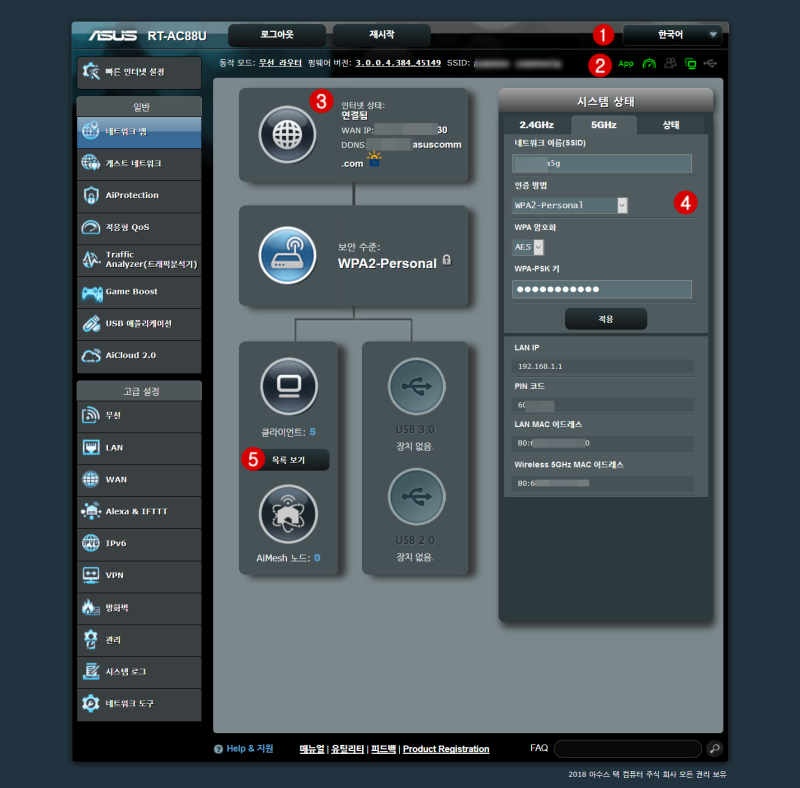Open IPv6 settings in sidebar
The width and height of the screenshot is (800, 788).
[x=139, y=544]
